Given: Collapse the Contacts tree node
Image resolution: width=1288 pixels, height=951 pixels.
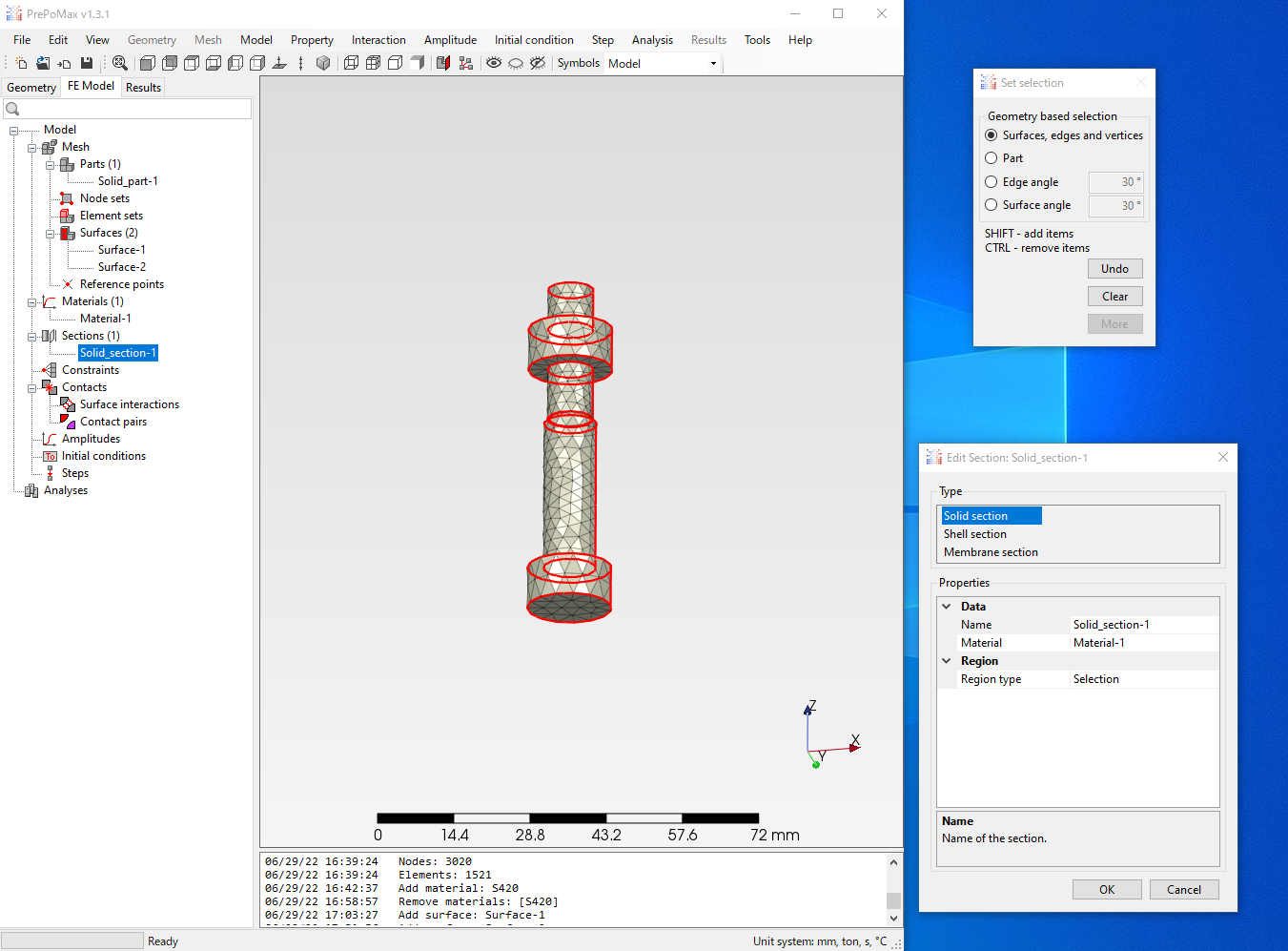Looking at the screenshot, I should [32, 388].
